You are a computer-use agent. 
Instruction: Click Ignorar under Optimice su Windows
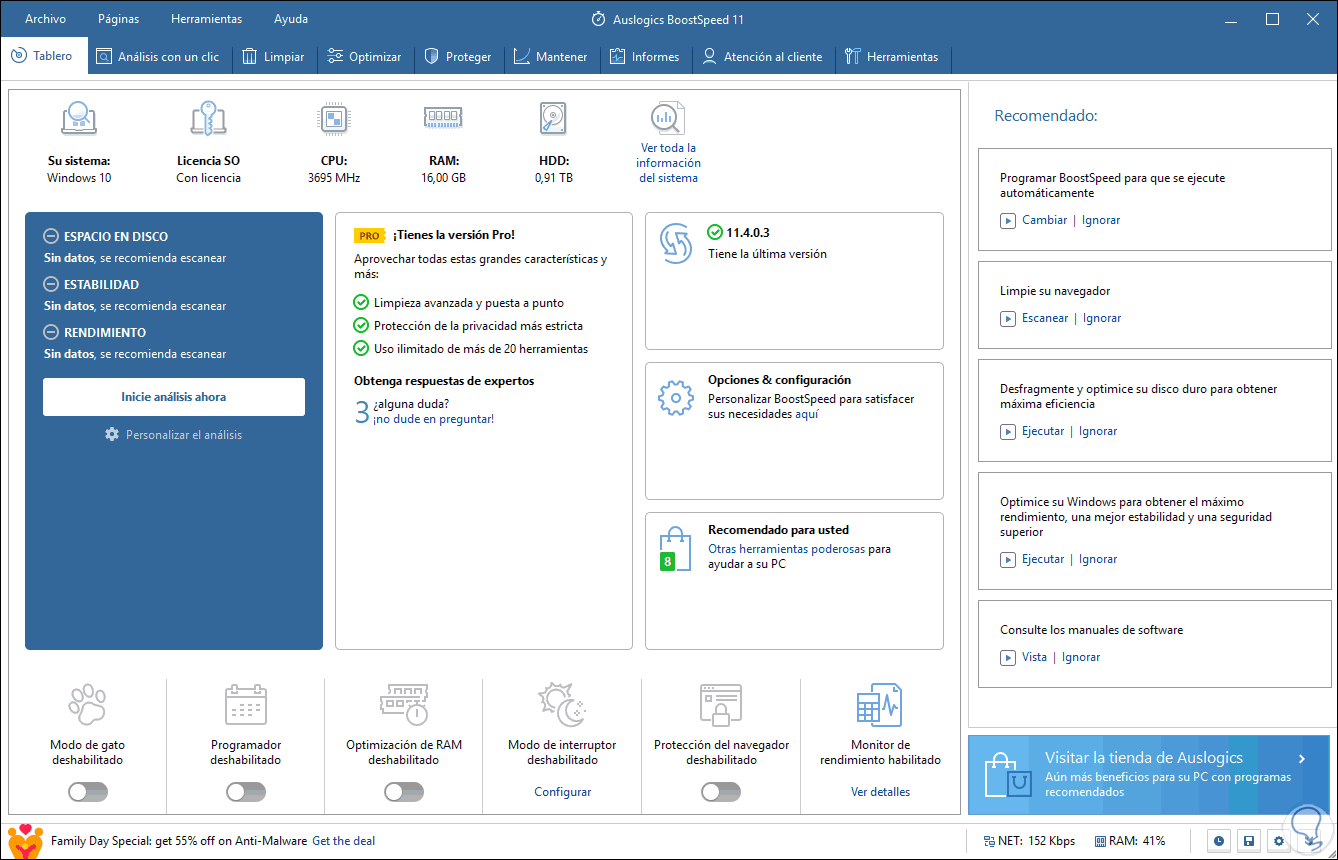pyautogui.click(x=1098, y=559)
